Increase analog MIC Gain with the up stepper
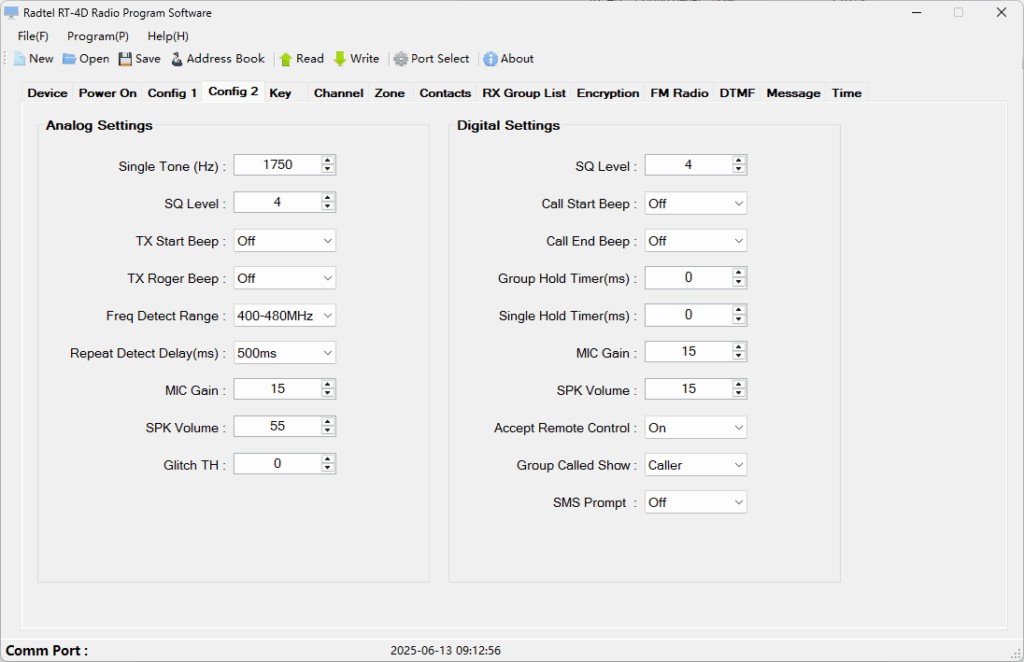 click(x=327, y=384)
